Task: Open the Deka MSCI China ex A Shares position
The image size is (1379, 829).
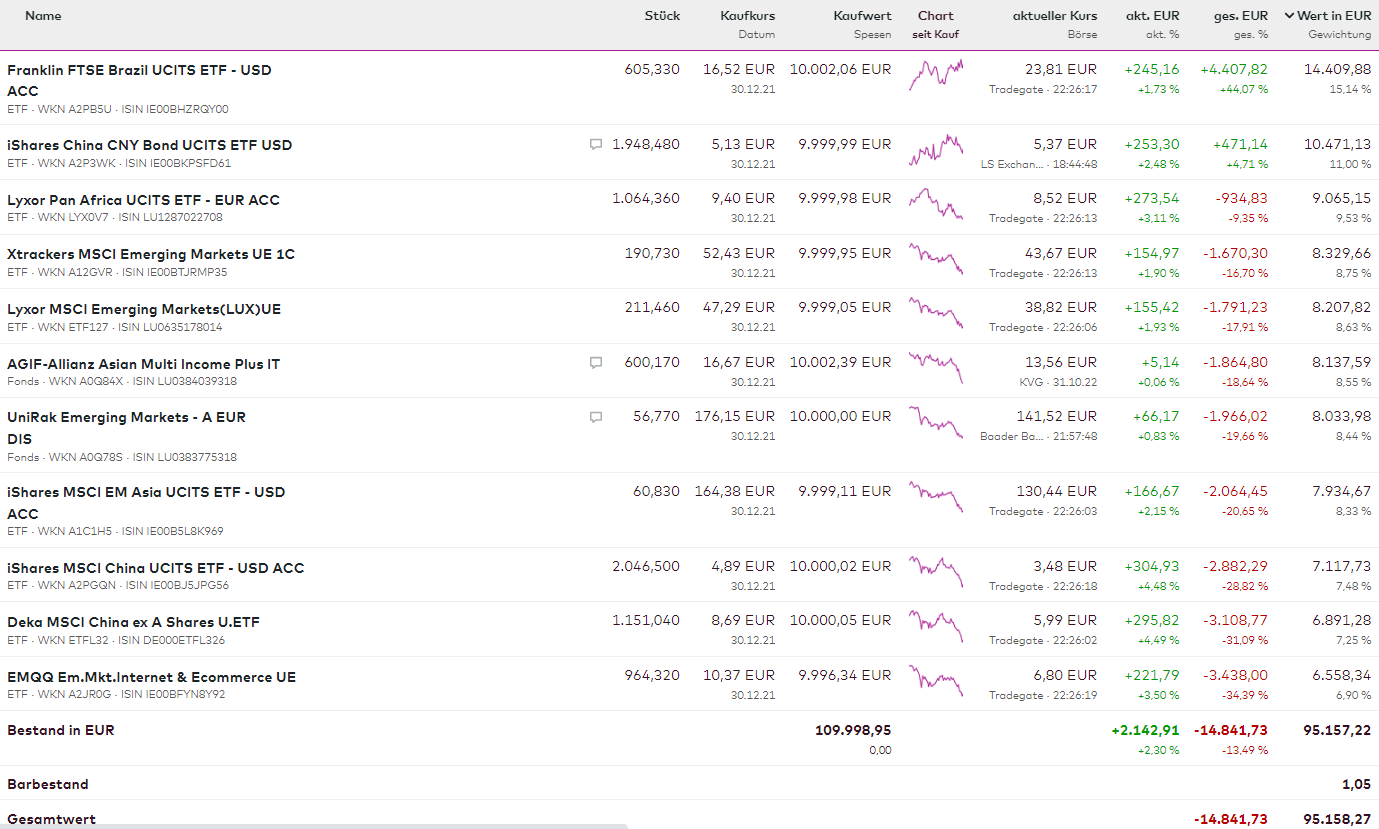Action: 133,622
